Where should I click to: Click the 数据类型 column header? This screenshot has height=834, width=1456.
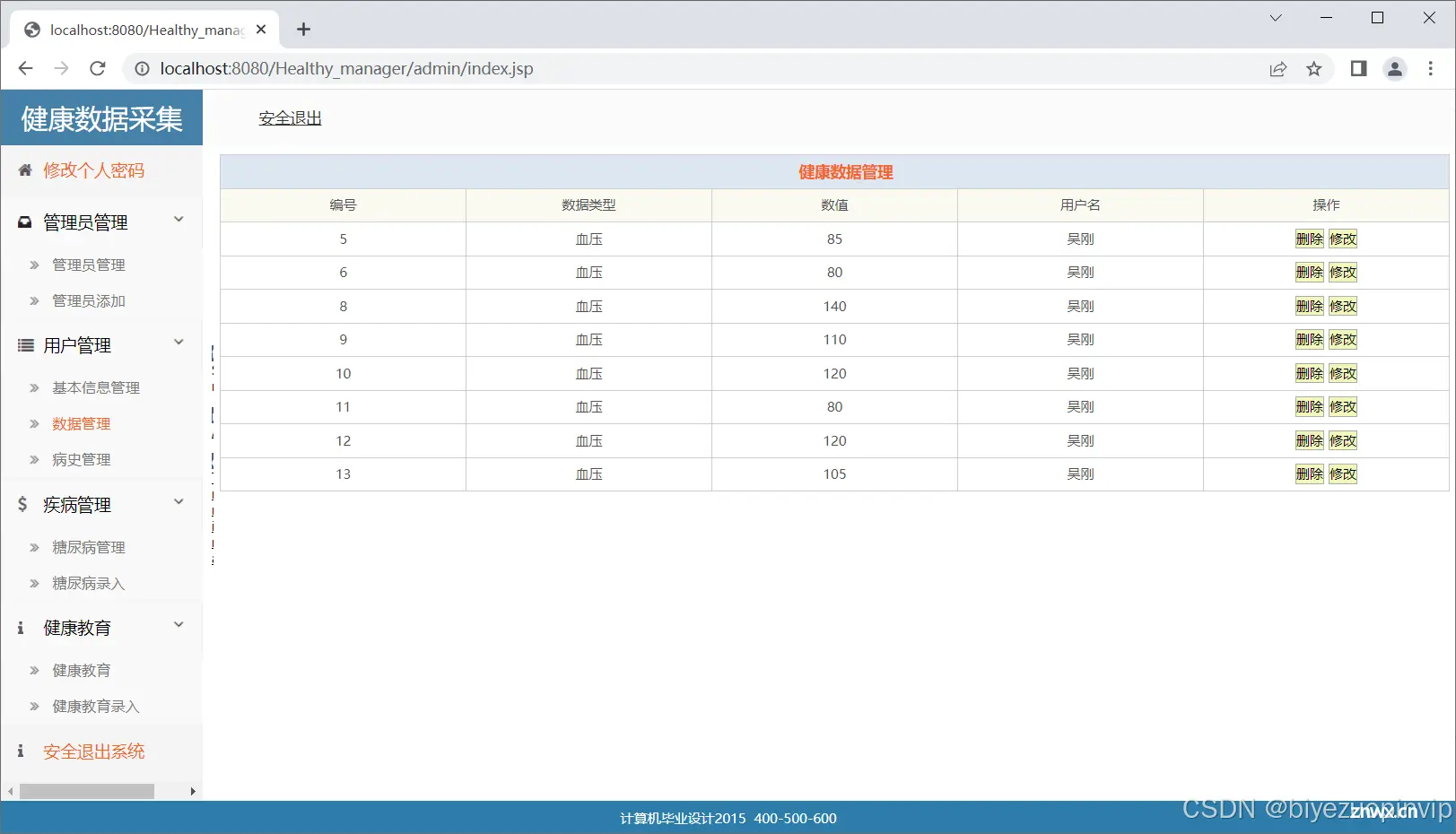(589, 205)
